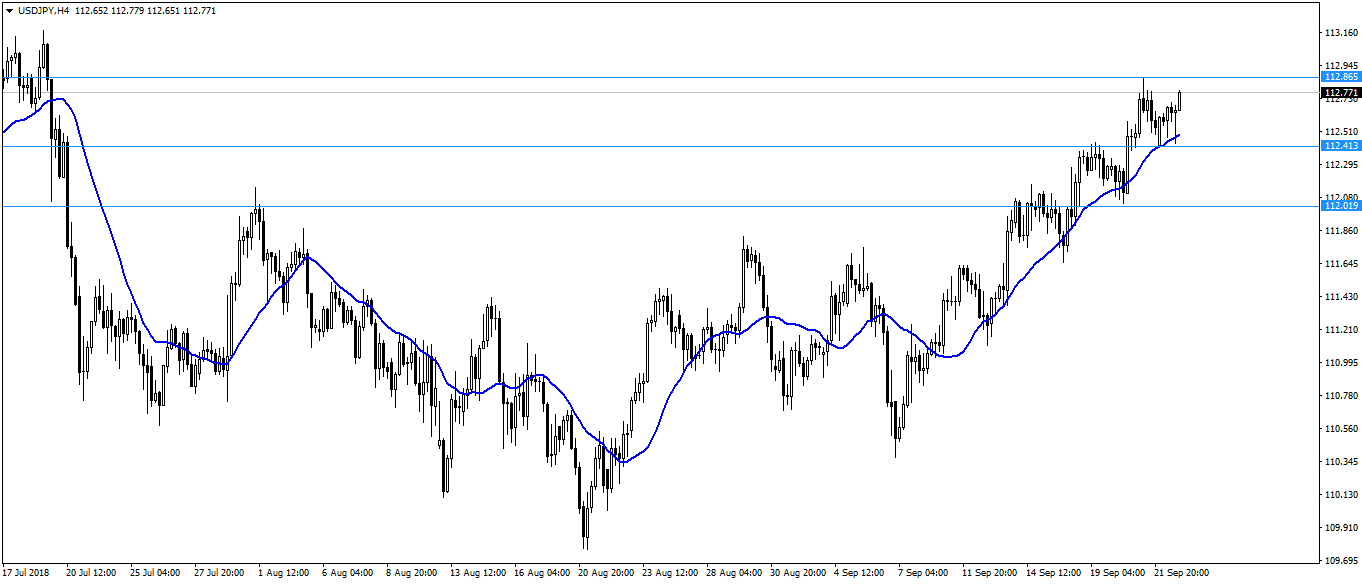
Task: Select the blue 112.413 line price tag
Action: pyautogui.click(x=1340, y=146)
